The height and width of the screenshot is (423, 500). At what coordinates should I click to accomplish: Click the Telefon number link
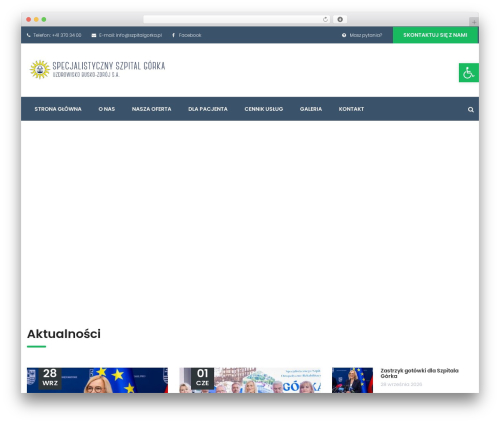57,35
